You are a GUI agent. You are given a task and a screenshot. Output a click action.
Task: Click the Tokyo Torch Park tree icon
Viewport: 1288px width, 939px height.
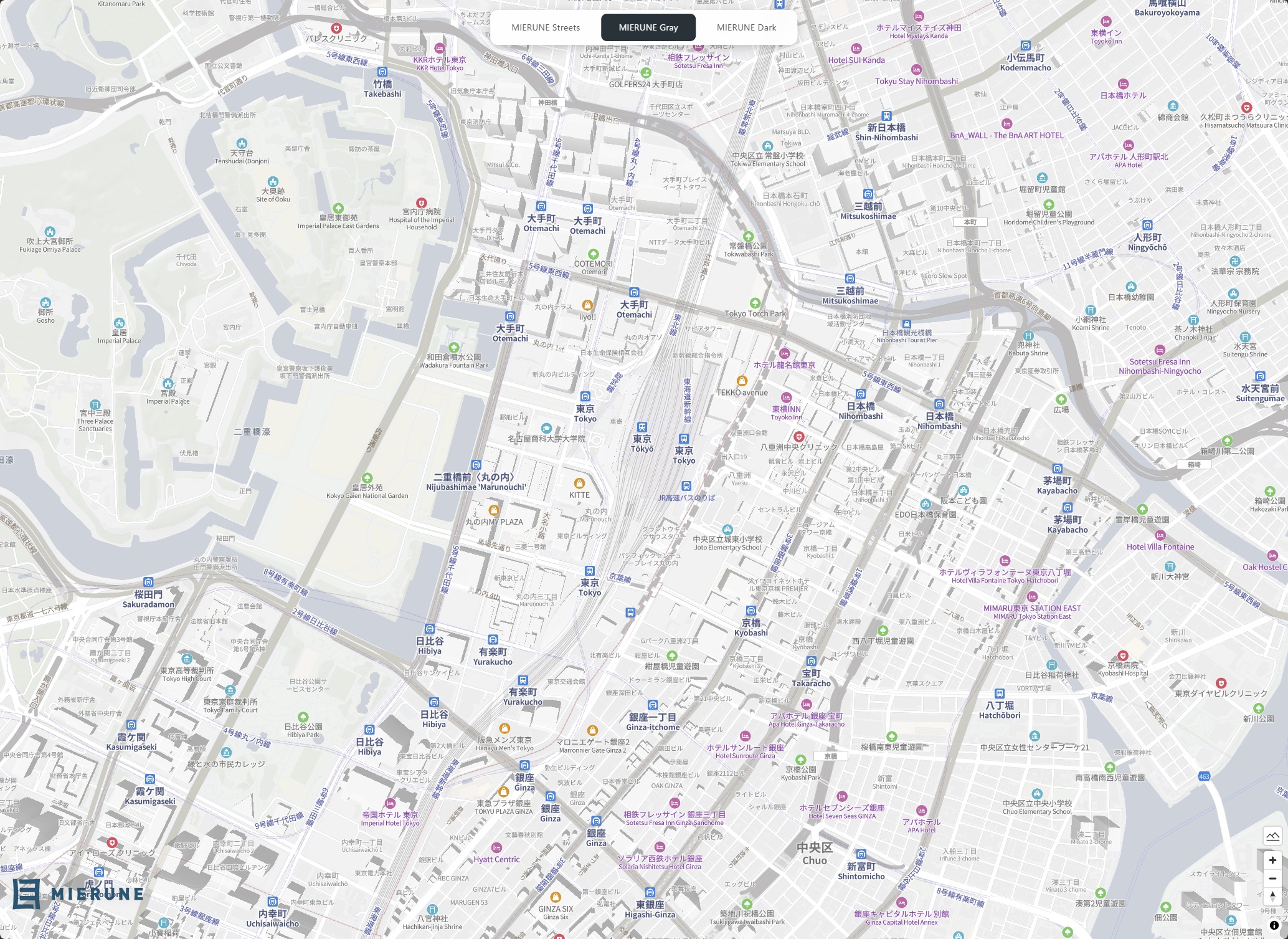755,303
